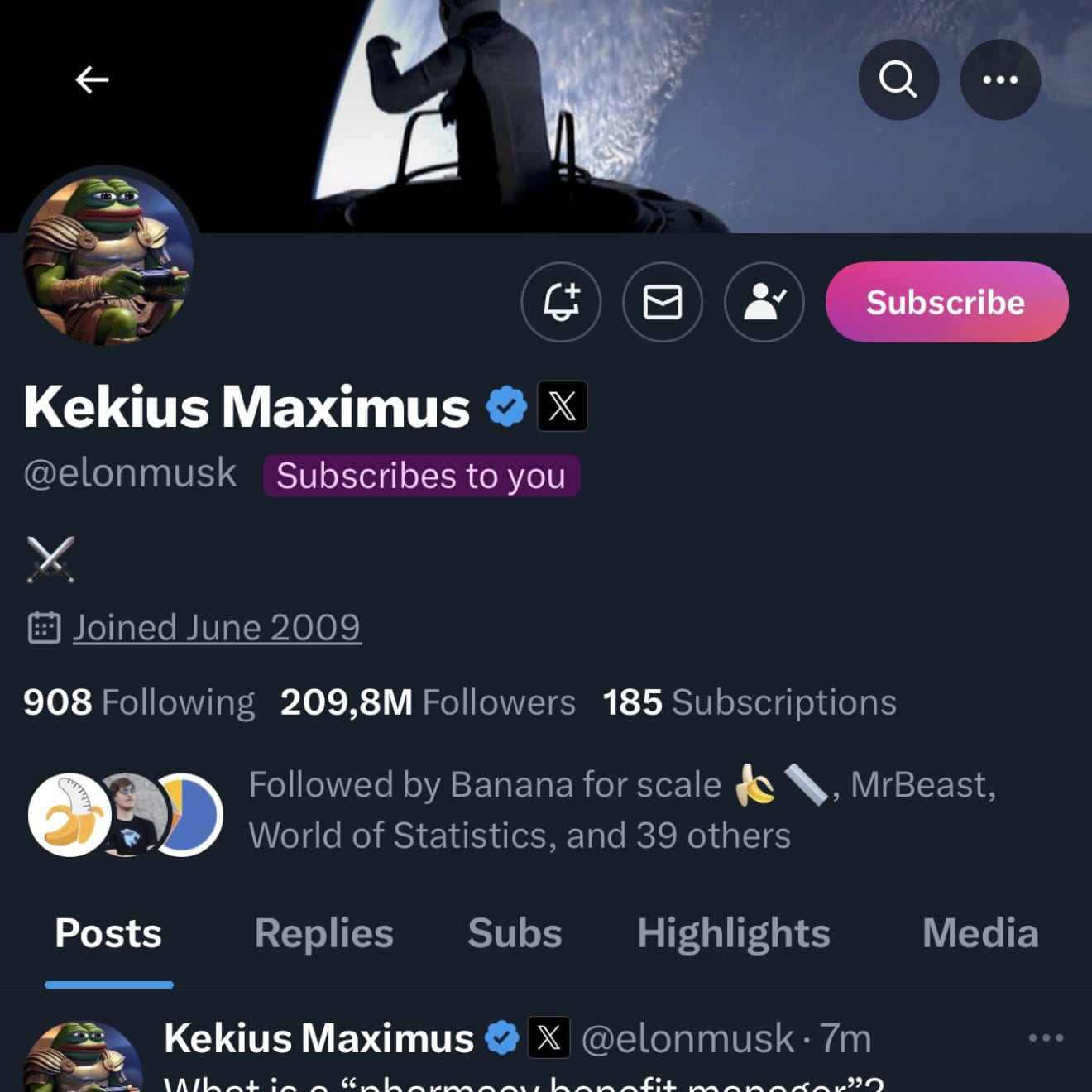The image size is (1092, 1092).
Task: Open the Media tab
Action: tap(980, 933)
